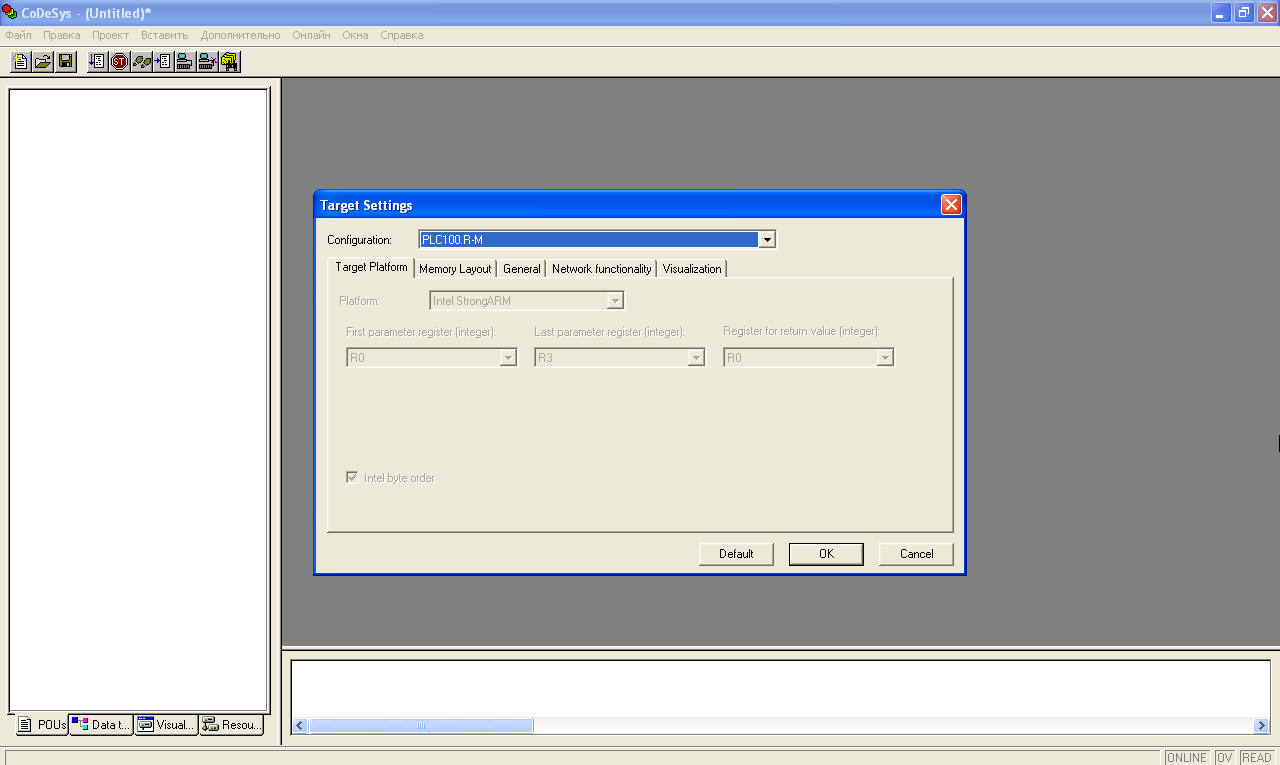
Task: Click the New project toolbar icon
Action: pos(20,62)
